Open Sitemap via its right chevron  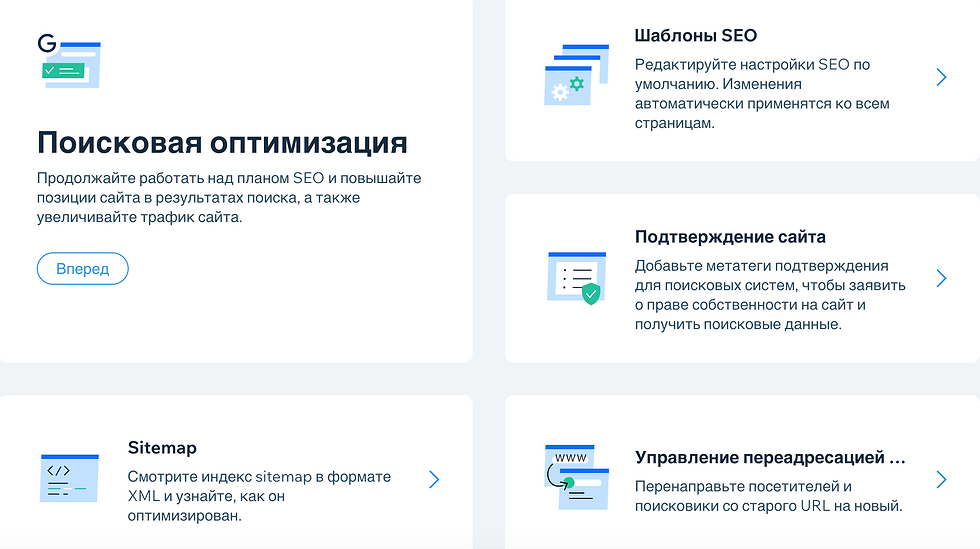(434, 479)
